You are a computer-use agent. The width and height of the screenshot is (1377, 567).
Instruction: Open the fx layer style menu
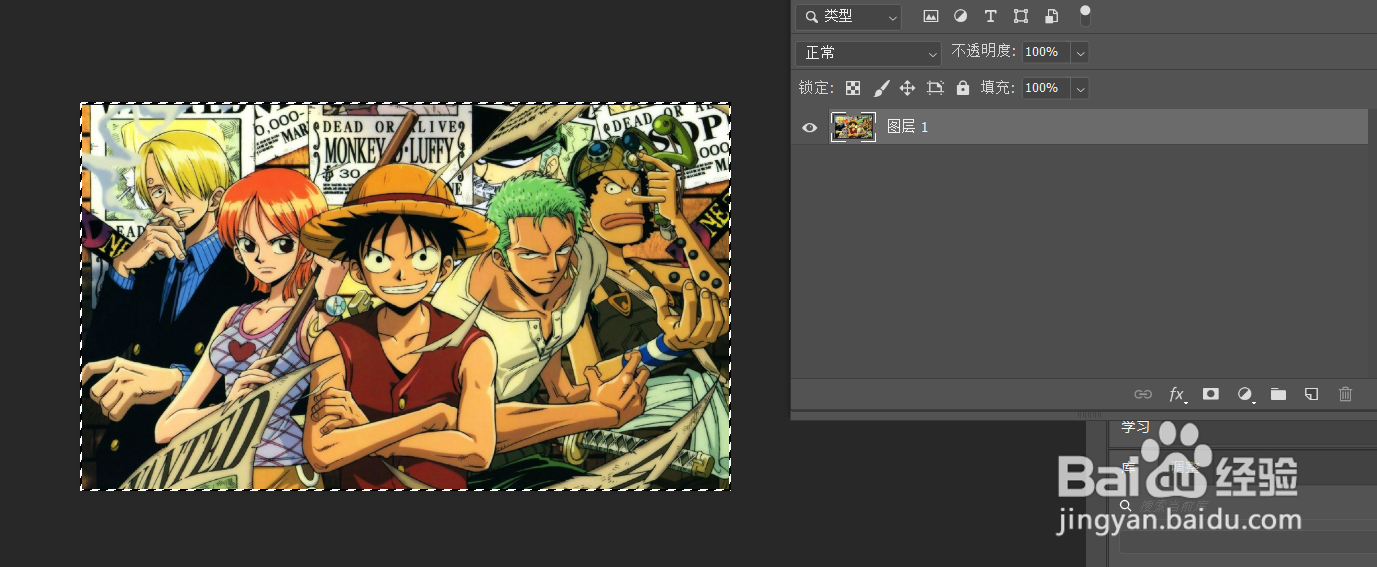pos(1178,394)
